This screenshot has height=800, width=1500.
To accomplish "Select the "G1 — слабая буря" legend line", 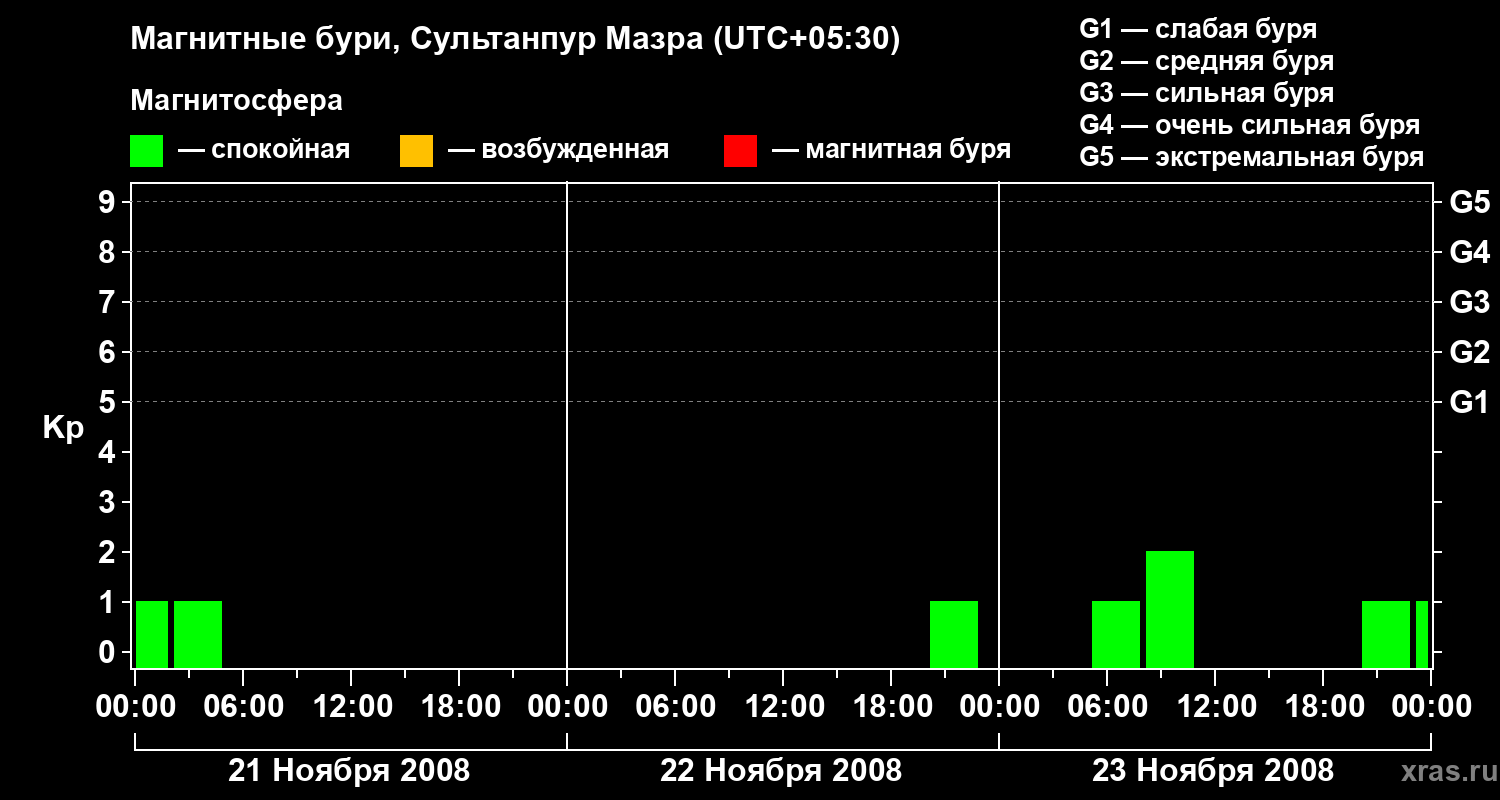I will coord(1198,29).
